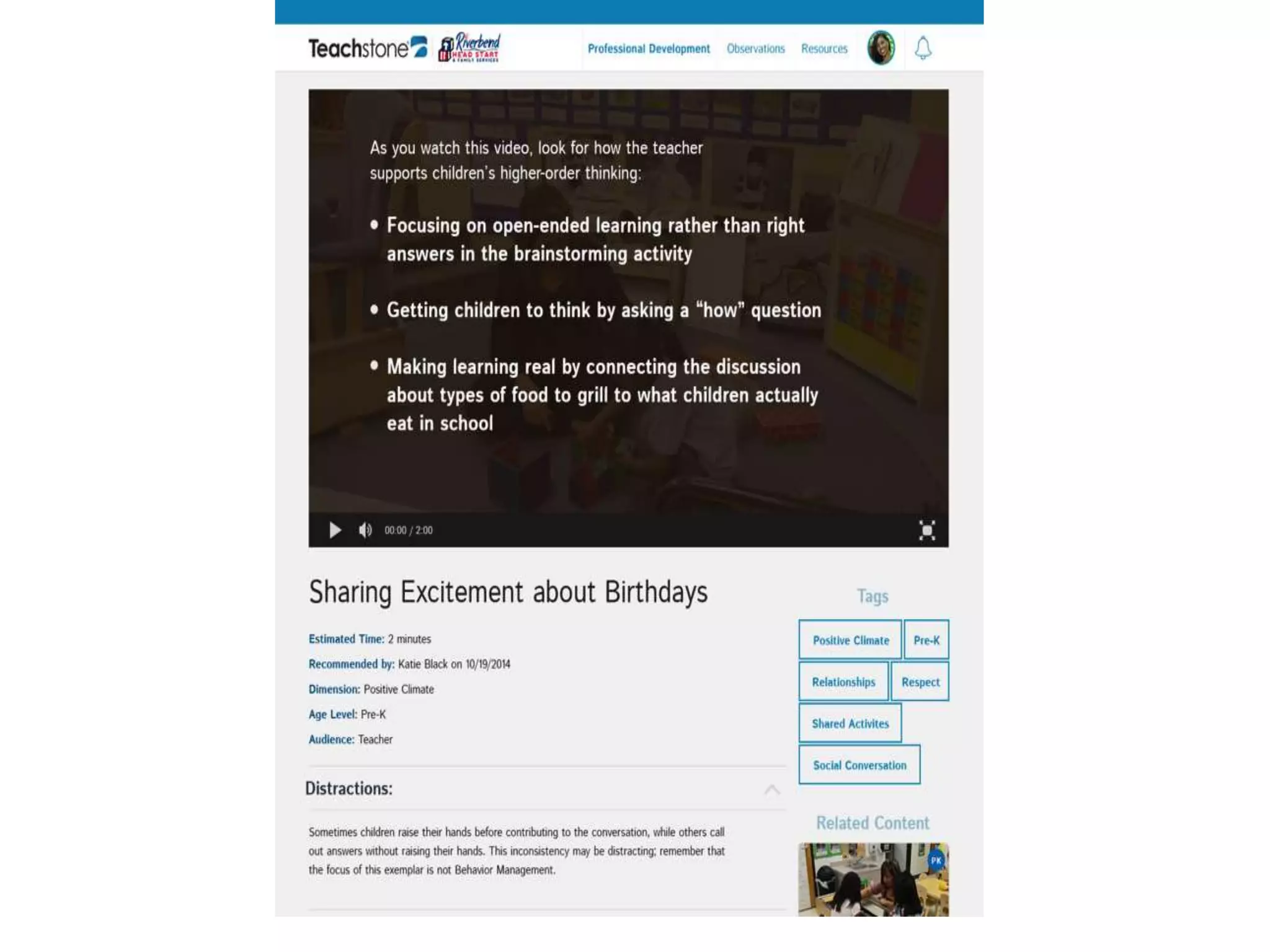The width and height of the screenshot is (1270, 952).
Task: Select the Pre-K tag
Action: [926, 640]
